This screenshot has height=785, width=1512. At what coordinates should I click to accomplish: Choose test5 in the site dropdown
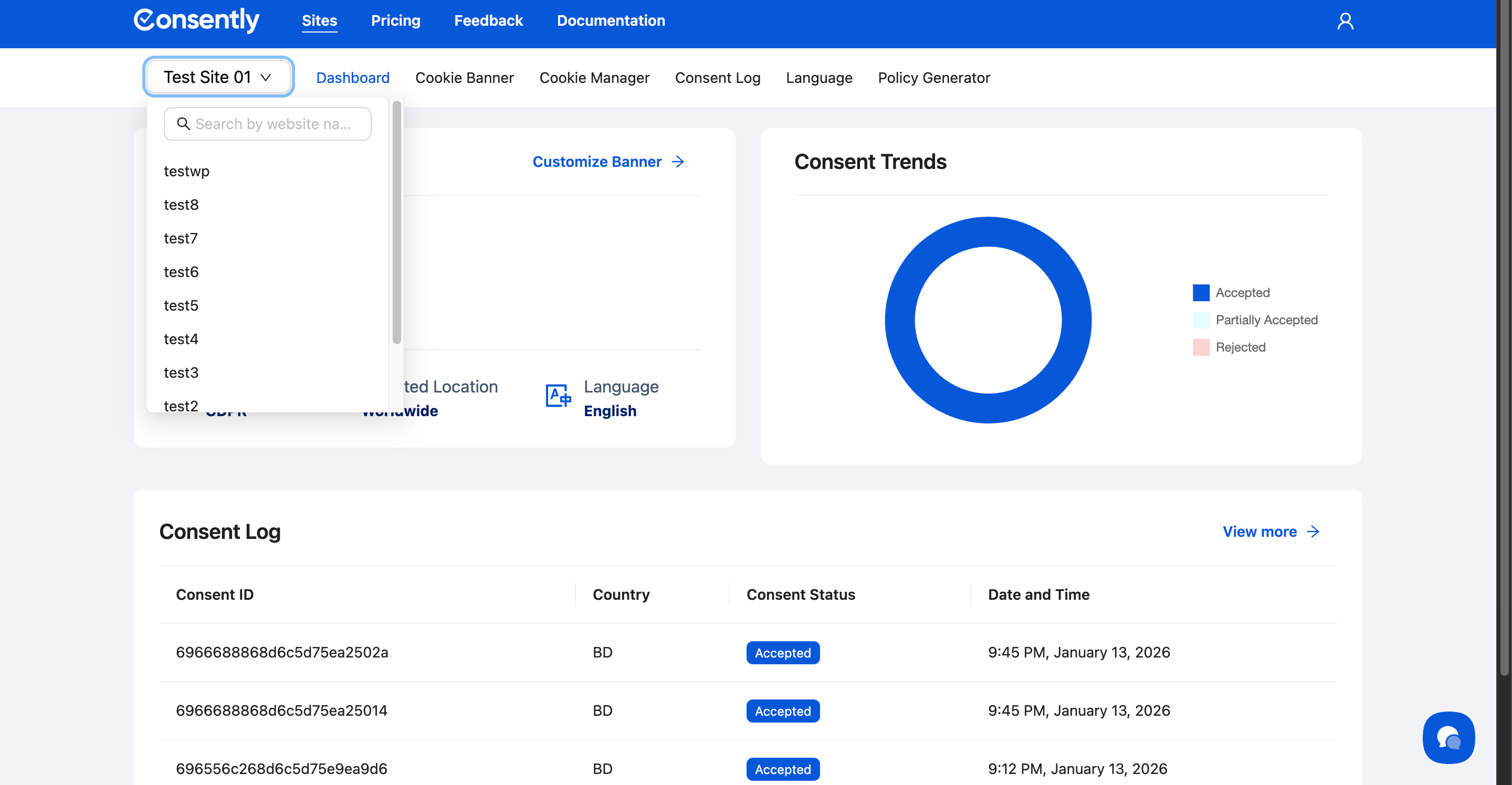click(x=181, y=306)
